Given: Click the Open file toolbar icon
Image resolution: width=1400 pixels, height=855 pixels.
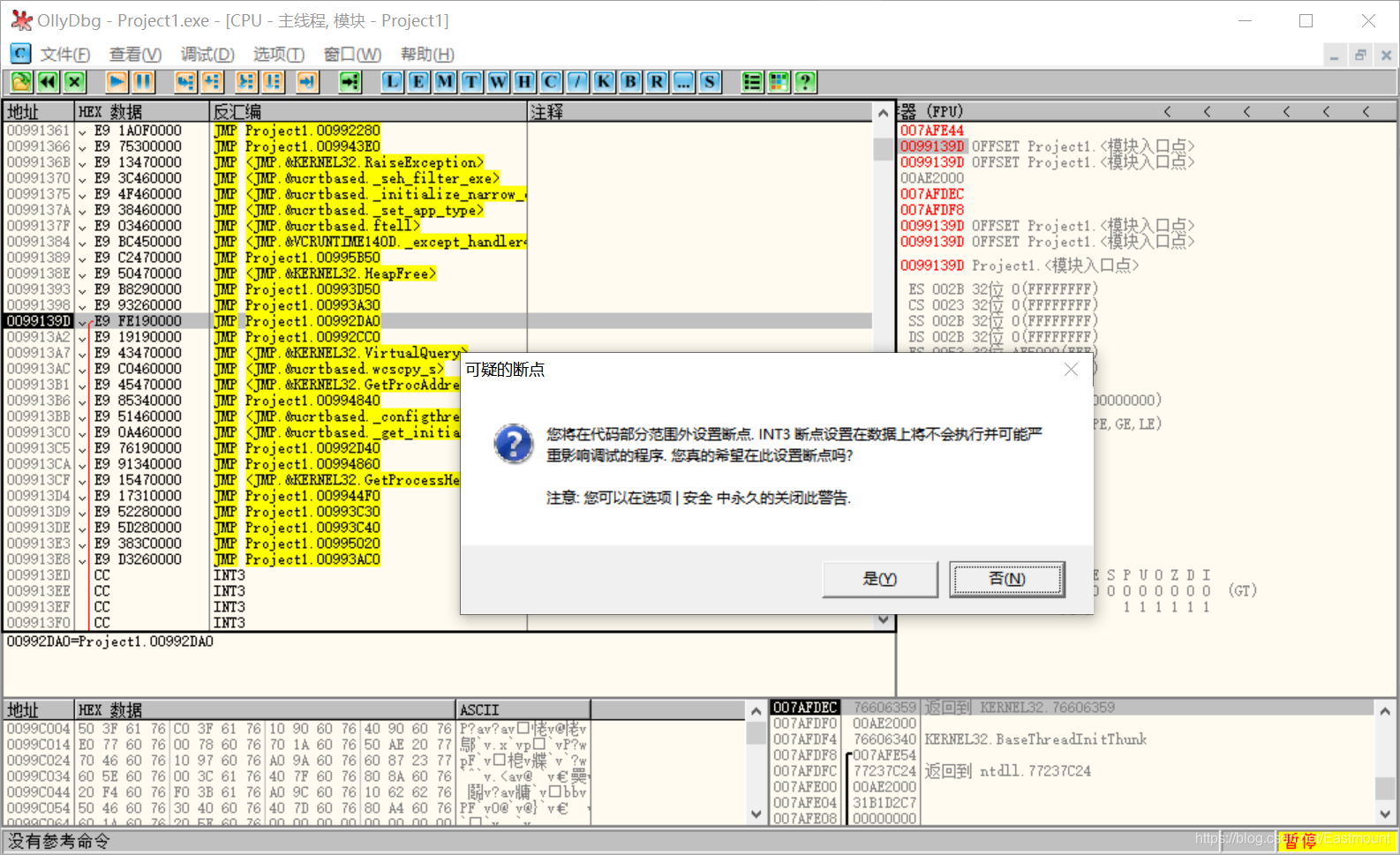Looking at the screenshot, I should (21, 82).
